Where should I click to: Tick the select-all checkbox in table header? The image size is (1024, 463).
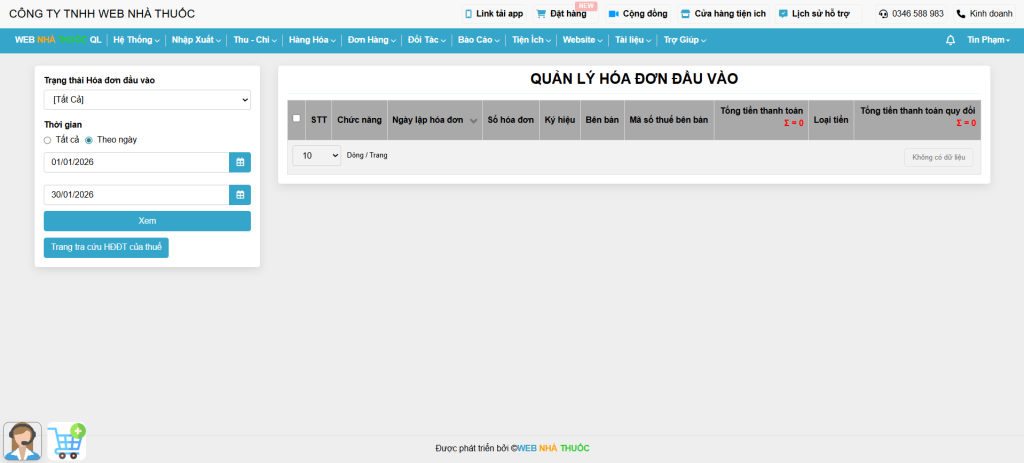click(x=296, y=118)
